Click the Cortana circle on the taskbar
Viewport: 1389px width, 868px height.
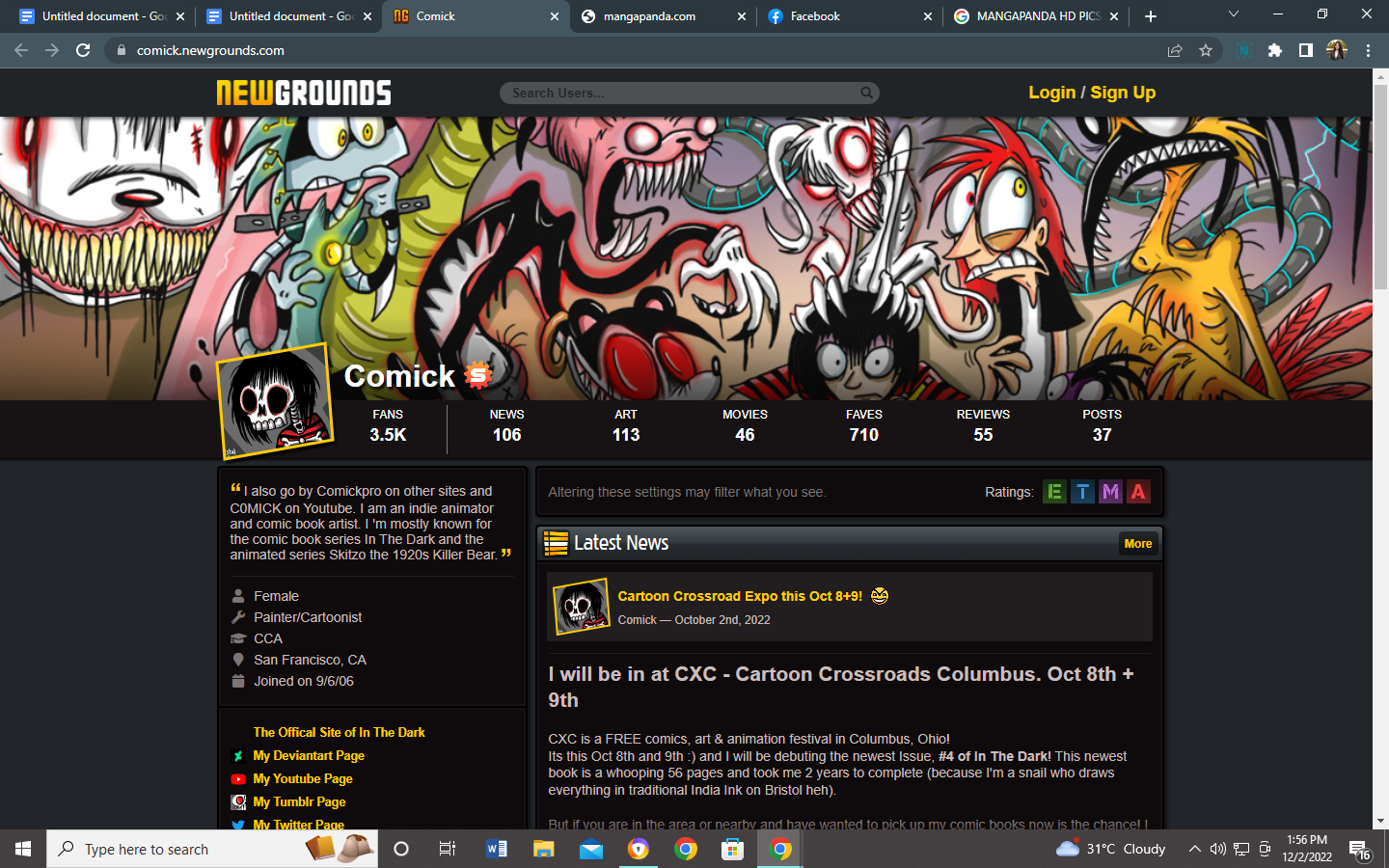(x=401, y=849)
